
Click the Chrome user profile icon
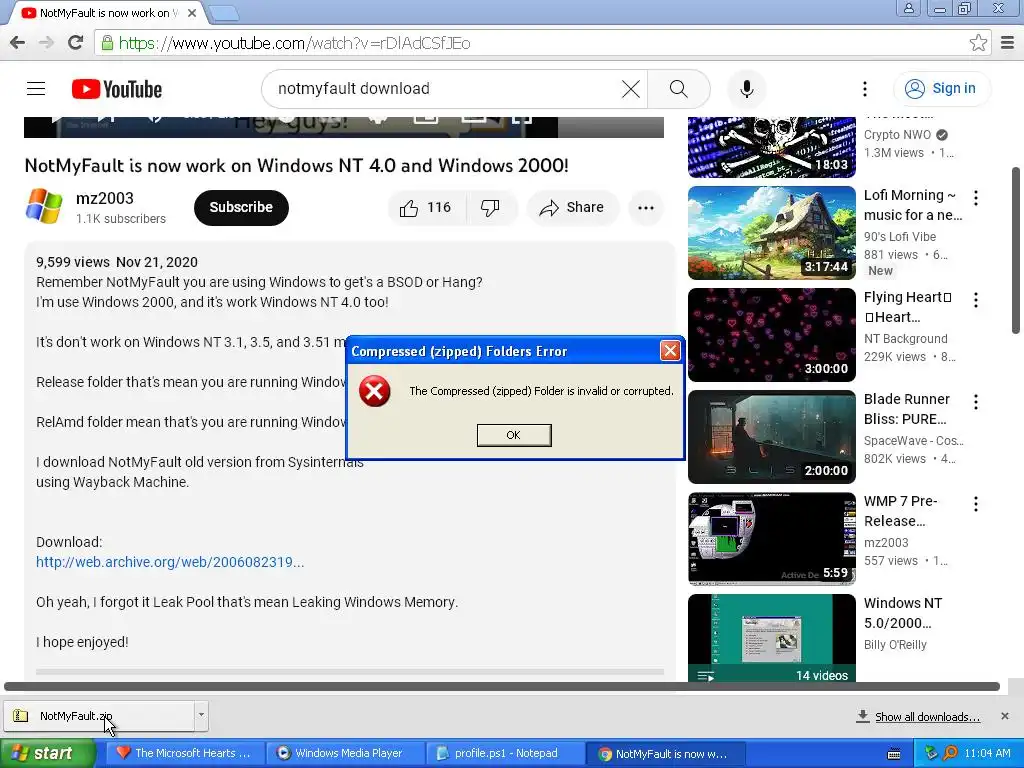908,8
